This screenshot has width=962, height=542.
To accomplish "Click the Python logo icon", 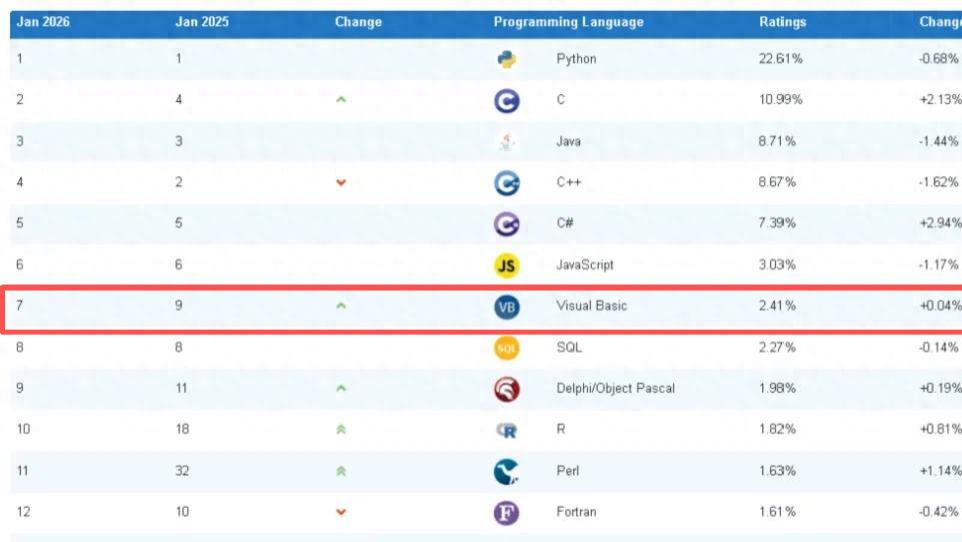I will click(x=507, y=59).
